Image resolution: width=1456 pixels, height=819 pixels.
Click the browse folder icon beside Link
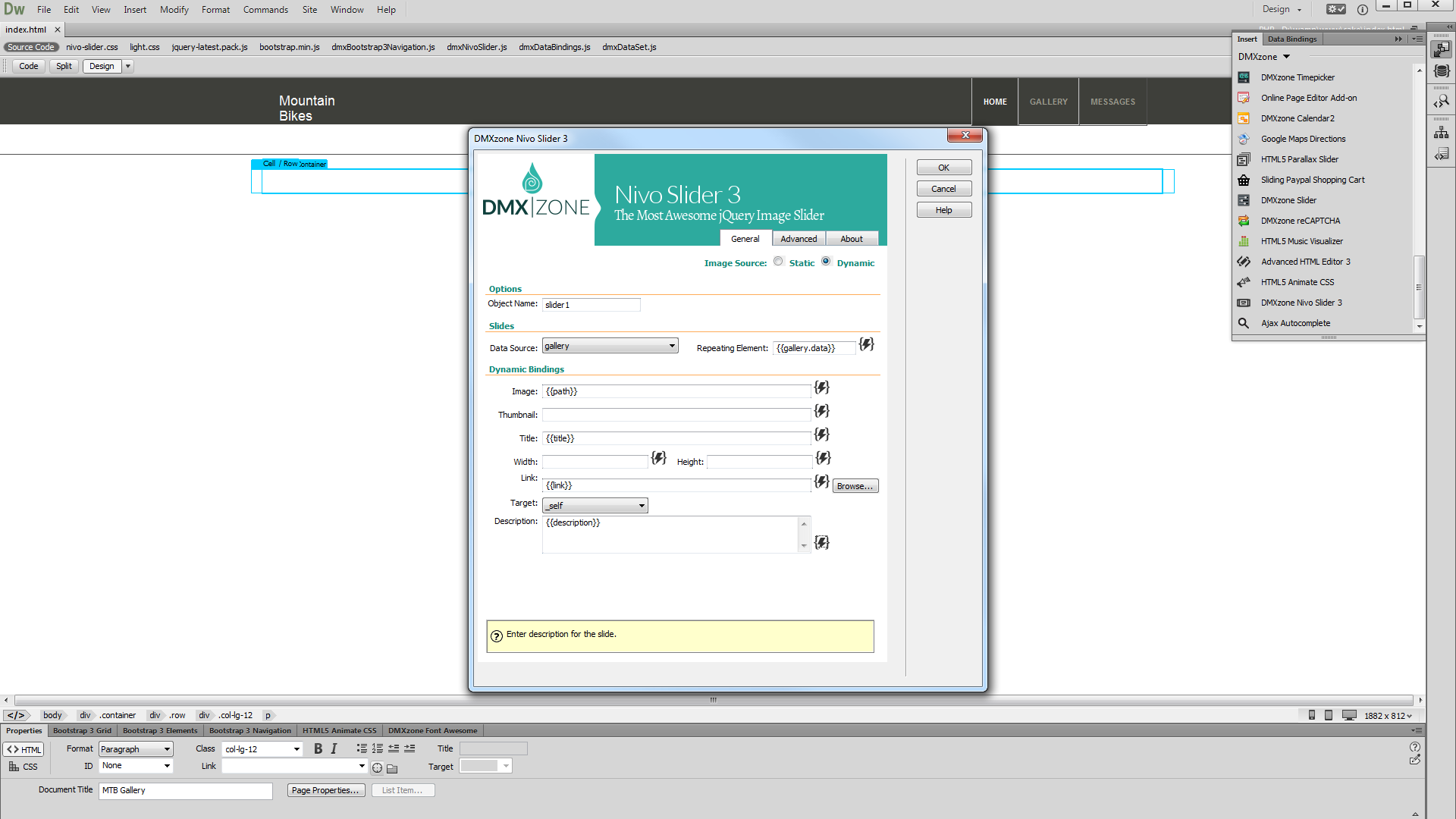tap(392, 767)
